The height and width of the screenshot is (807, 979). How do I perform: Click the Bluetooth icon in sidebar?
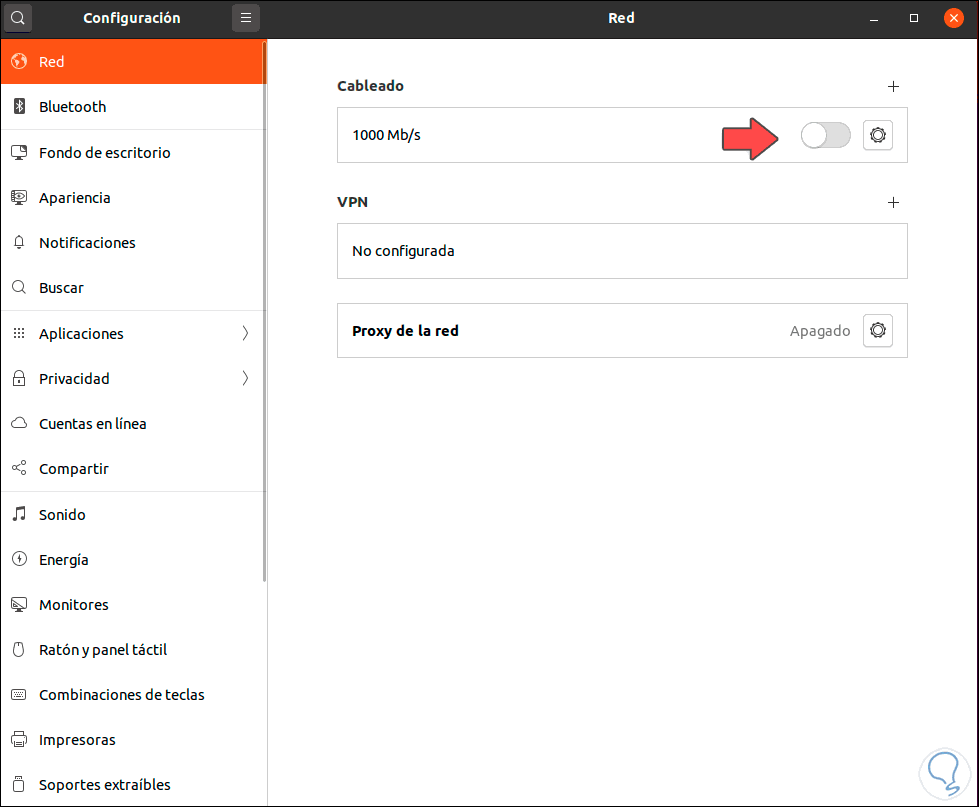click(x=18, y=107)
